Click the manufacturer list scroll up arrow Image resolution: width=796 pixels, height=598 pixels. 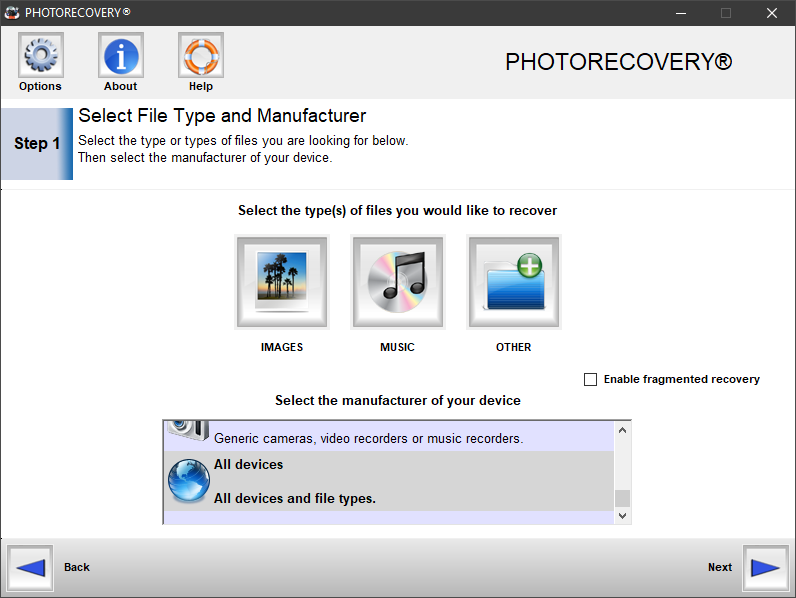click(622, 430)
